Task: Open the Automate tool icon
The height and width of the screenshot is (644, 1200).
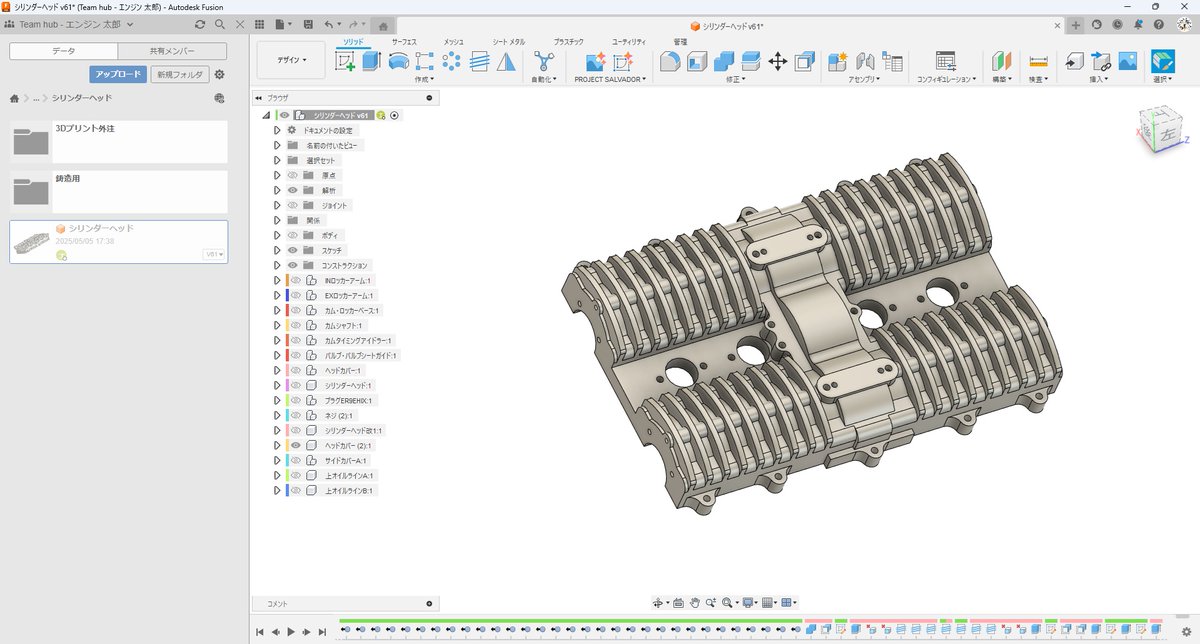Action: point(544,61)
